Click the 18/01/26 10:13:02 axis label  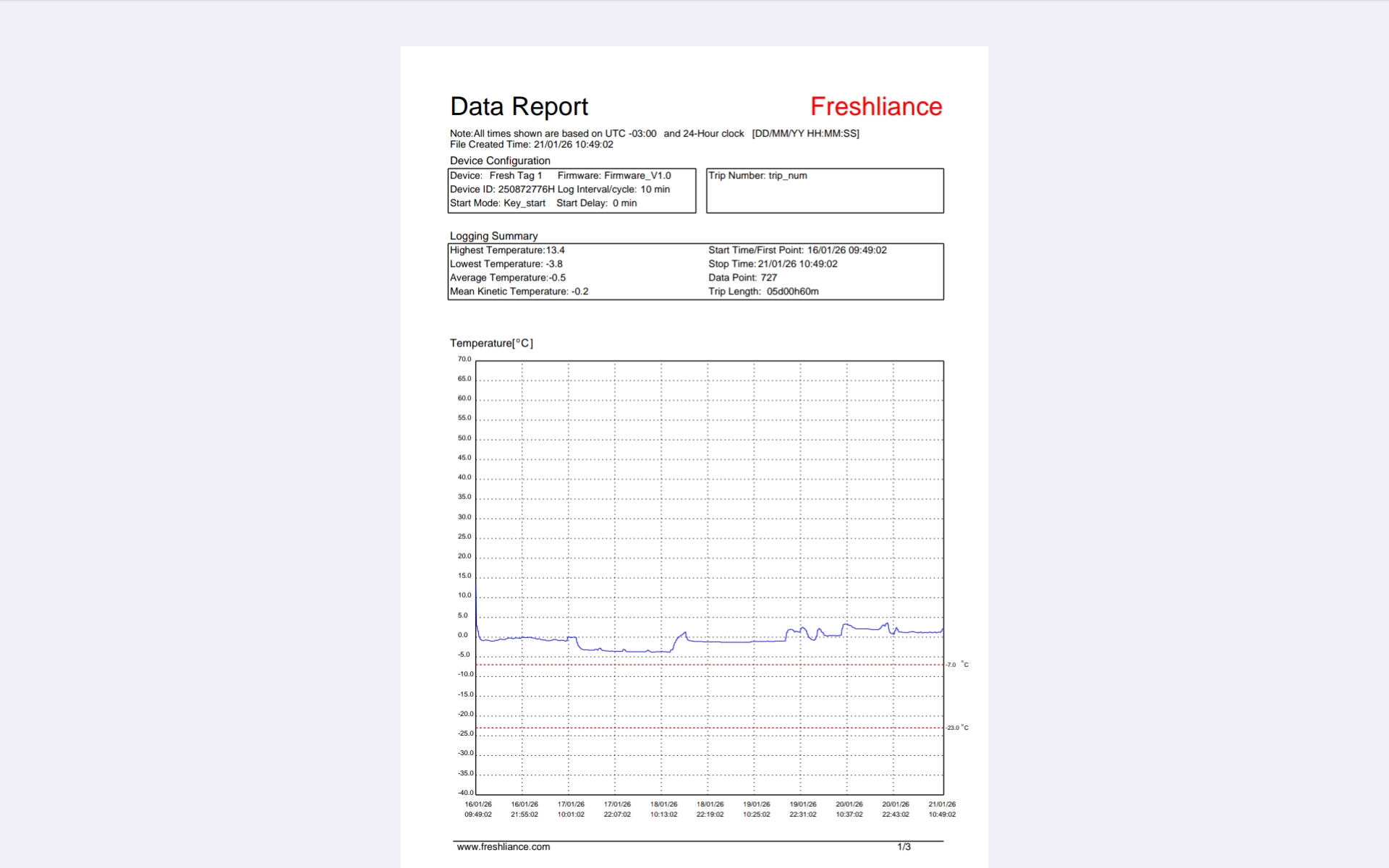point(663,809)
